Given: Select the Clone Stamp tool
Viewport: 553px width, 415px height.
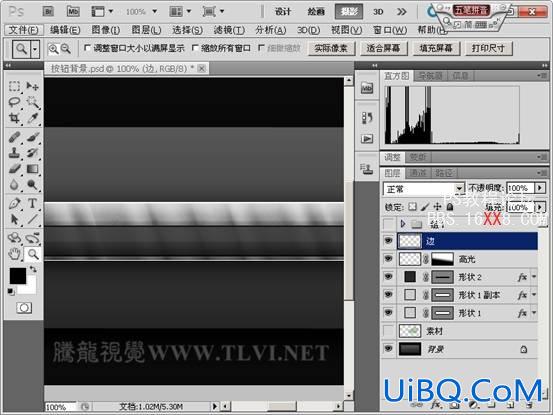Looking at the screenshot, I should pos(14,153).
